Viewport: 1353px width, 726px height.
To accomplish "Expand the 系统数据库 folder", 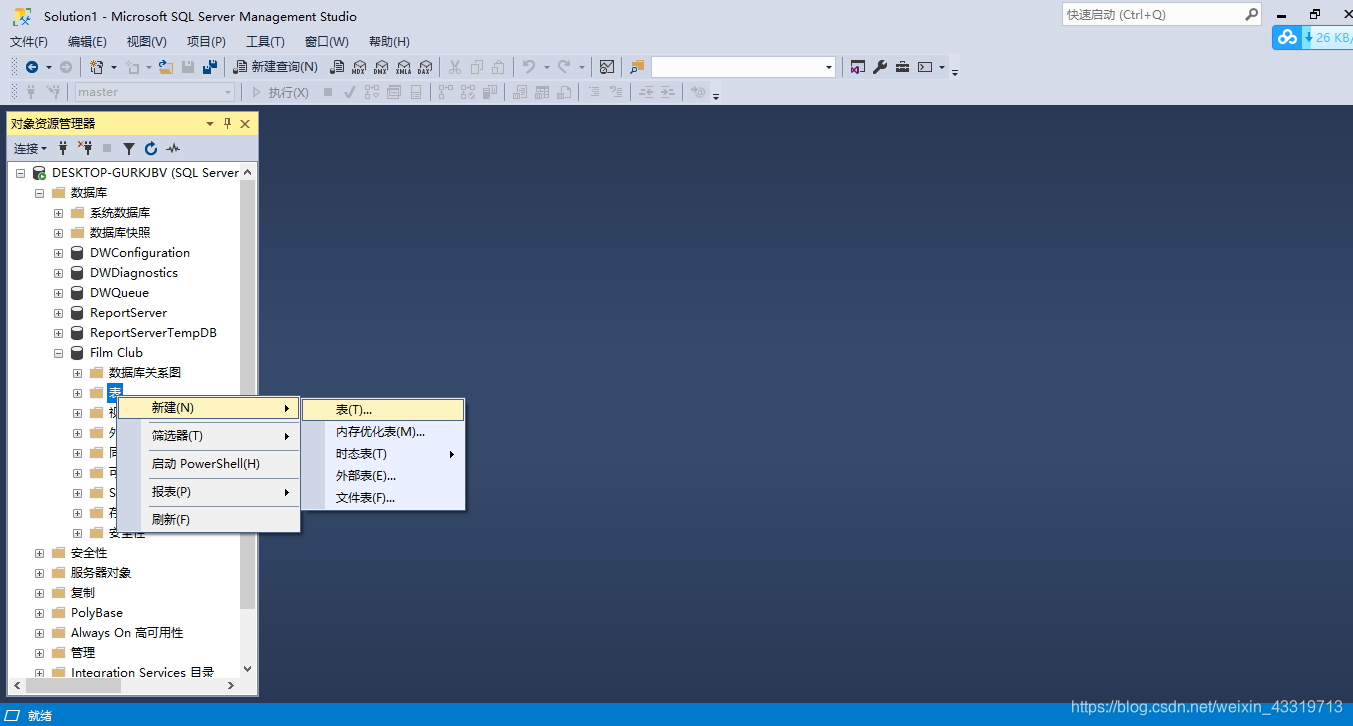I will coord(58,213).
